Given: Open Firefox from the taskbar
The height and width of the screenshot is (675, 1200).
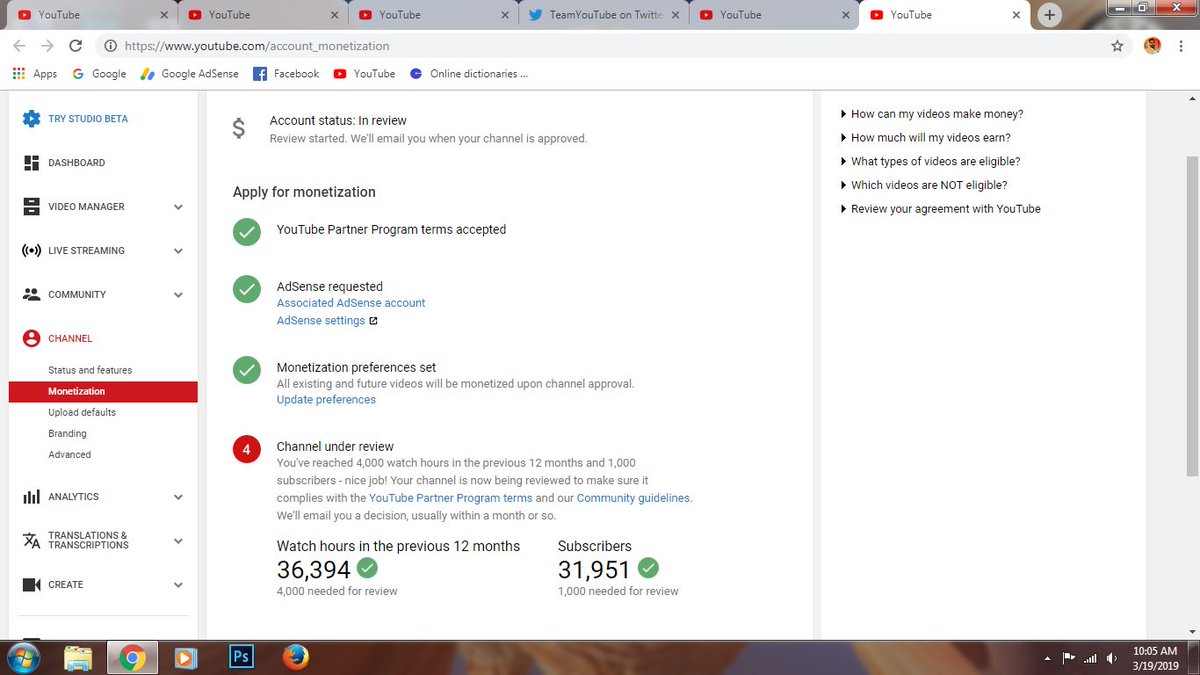Looking at the screenshot, I should click(x=294, y=657).
